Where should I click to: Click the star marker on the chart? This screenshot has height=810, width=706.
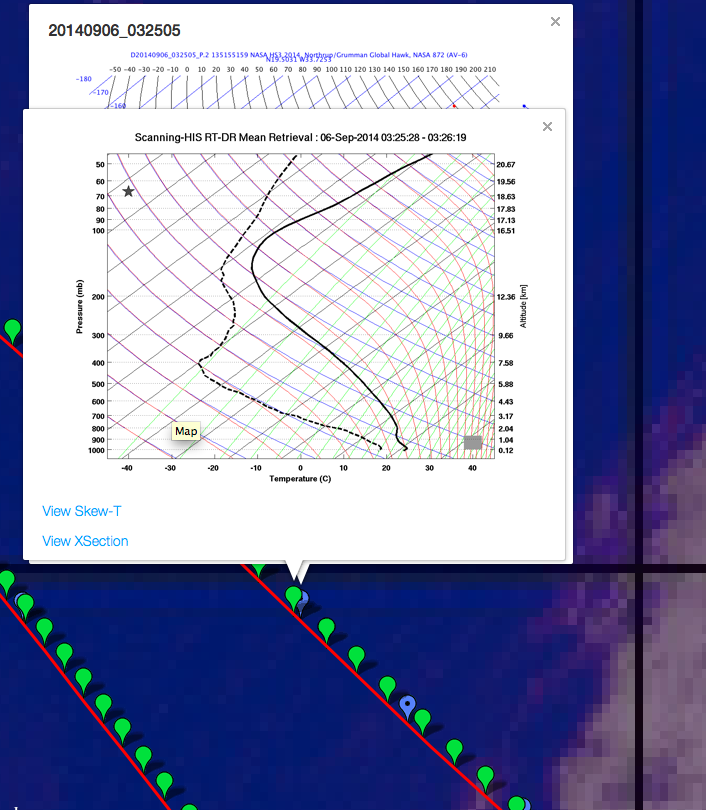[128, 191]
